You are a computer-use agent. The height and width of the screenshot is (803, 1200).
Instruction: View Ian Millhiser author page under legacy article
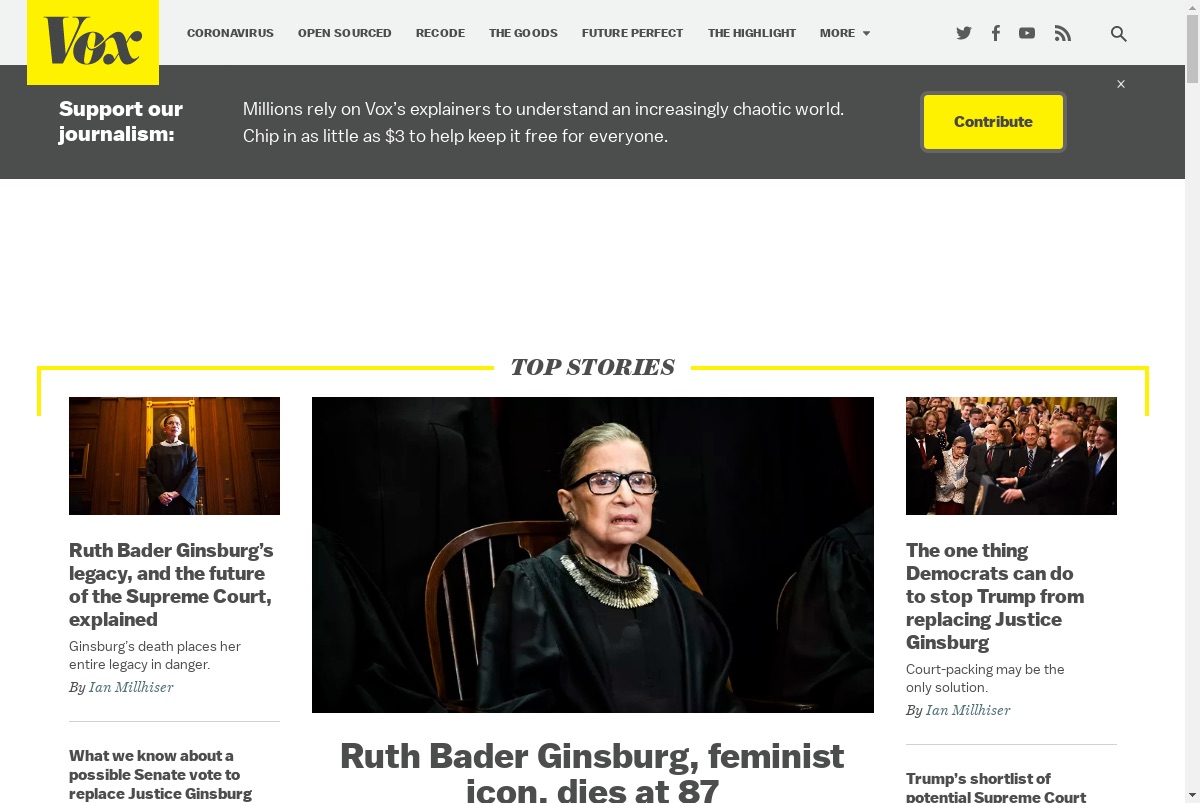pyautogui.click(x=131, y=687)
